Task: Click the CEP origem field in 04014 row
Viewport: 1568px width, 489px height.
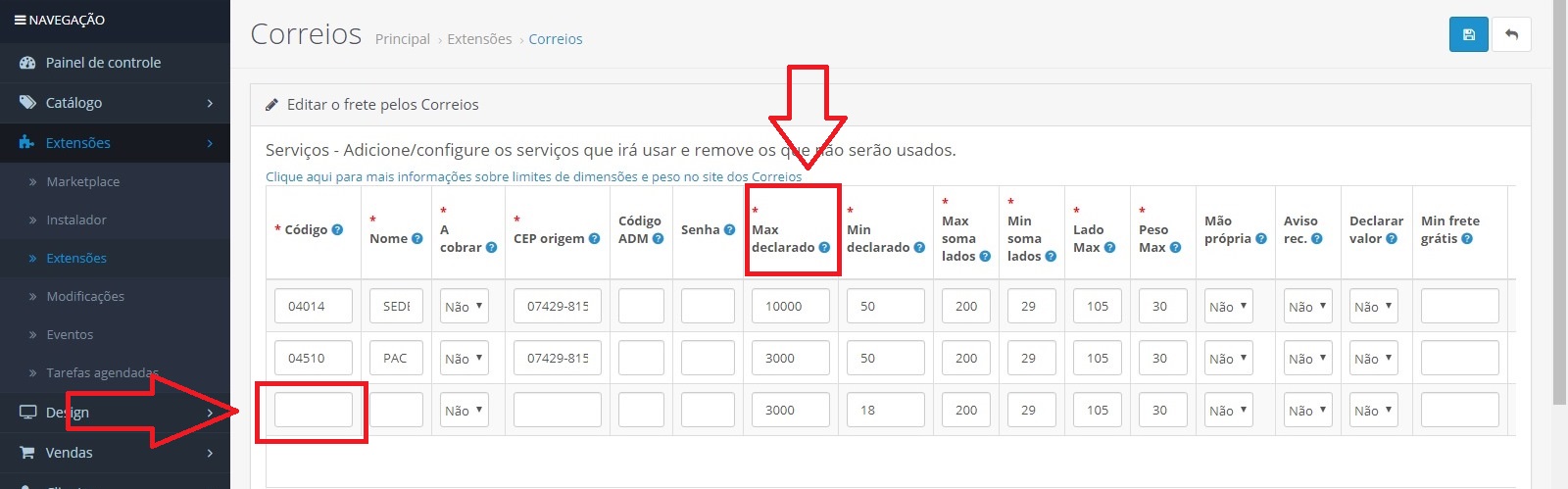Action: click(x=558, y=306)
